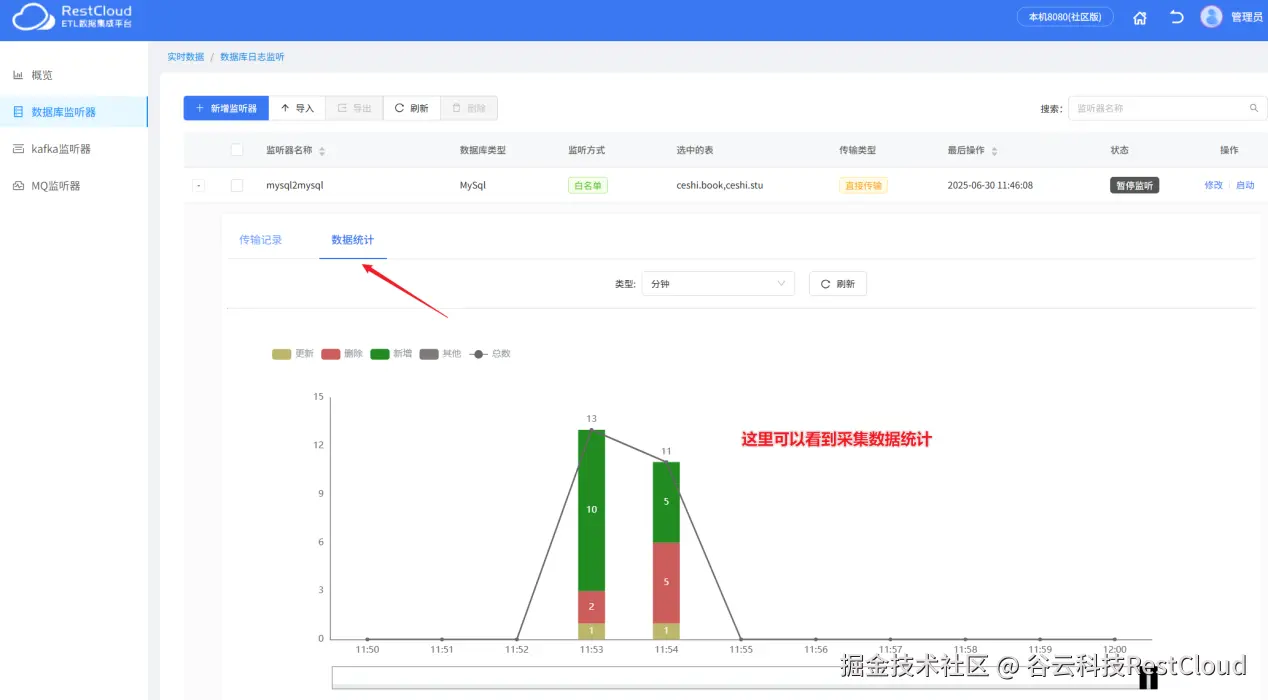
Task: Click the RestCloud logo
Action: tap(72, 16)
